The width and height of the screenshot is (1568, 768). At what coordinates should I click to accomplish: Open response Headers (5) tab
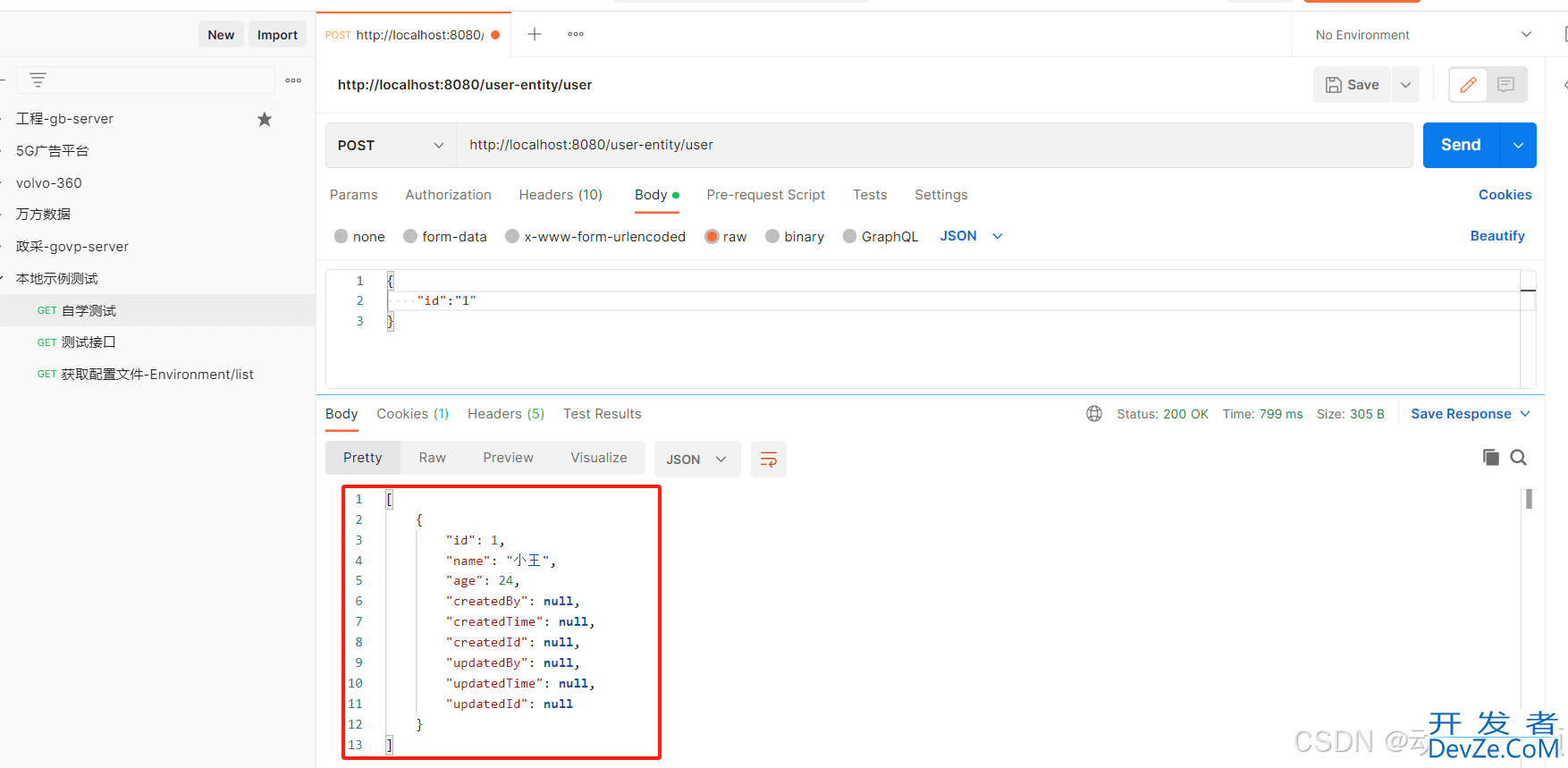coord(506,413)
